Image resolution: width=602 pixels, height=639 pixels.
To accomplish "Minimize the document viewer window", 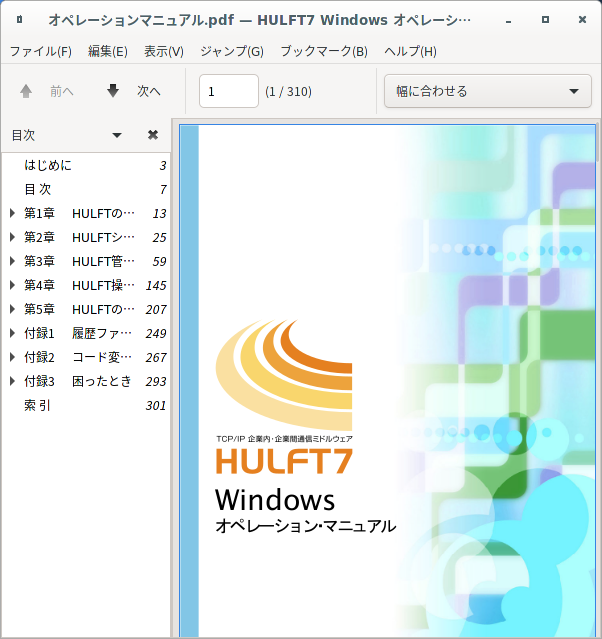I will [508, 20].
